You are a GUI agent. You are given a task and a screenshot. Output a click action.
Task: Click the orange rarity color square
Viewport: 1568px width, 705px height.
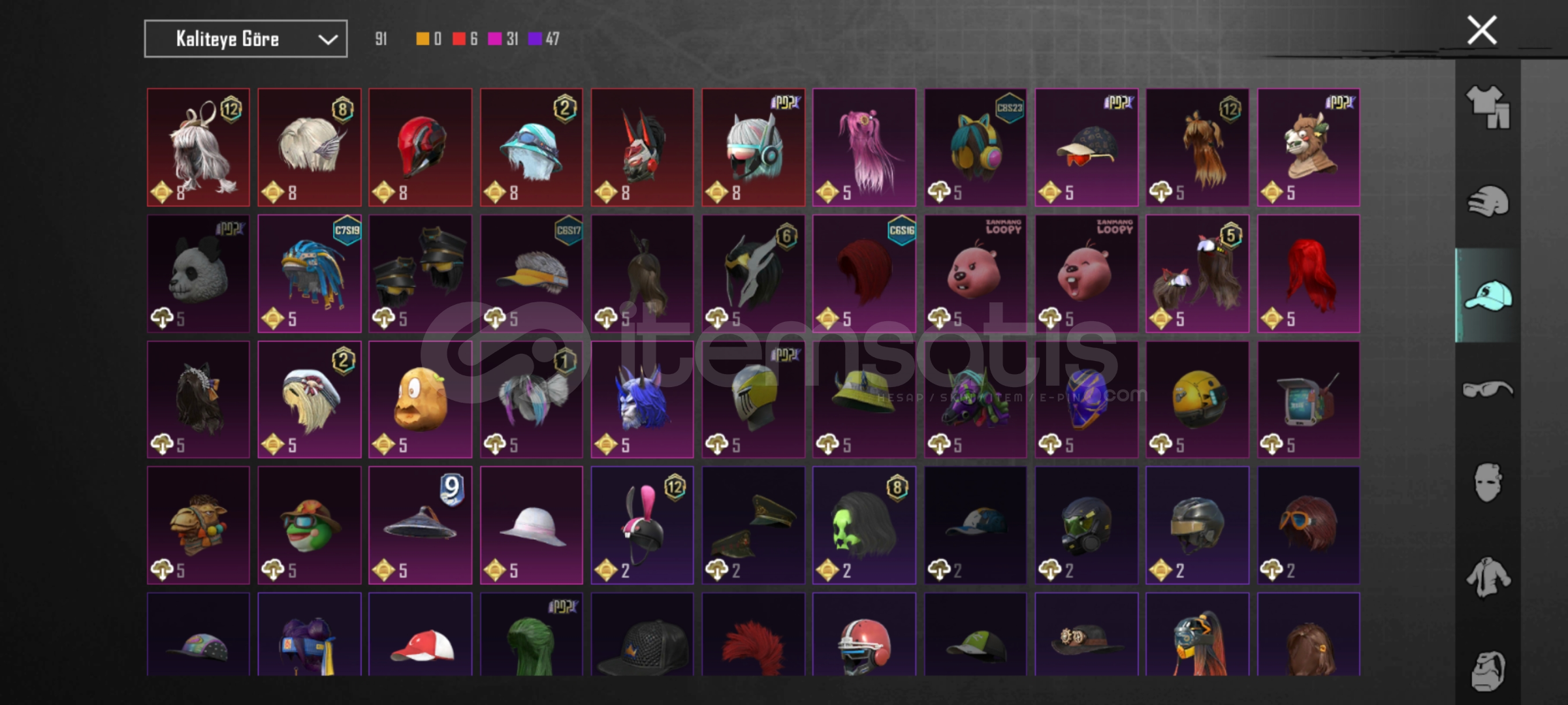(x=423, y=39)
